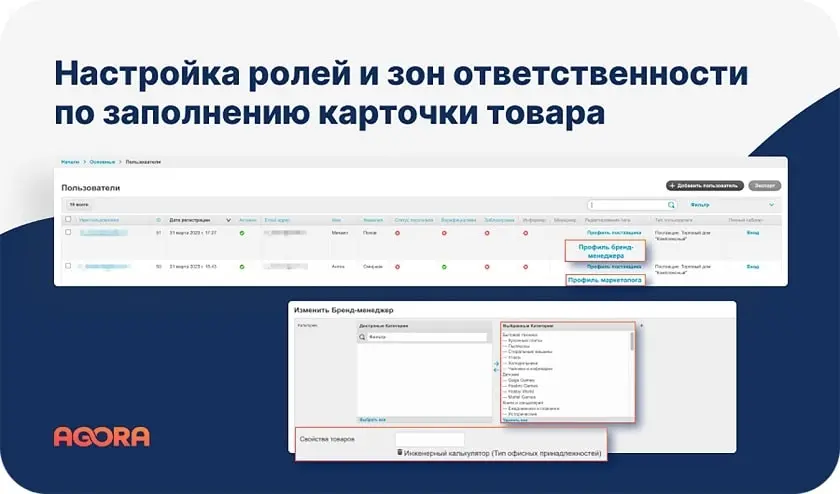Click Вход link in row 31

753,233
